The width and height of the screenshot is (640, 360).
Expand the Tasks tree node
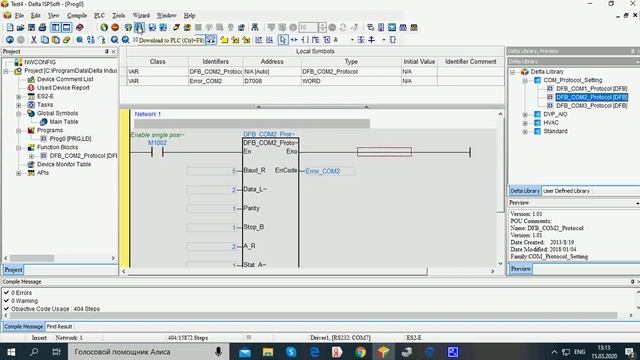(18, 105)
